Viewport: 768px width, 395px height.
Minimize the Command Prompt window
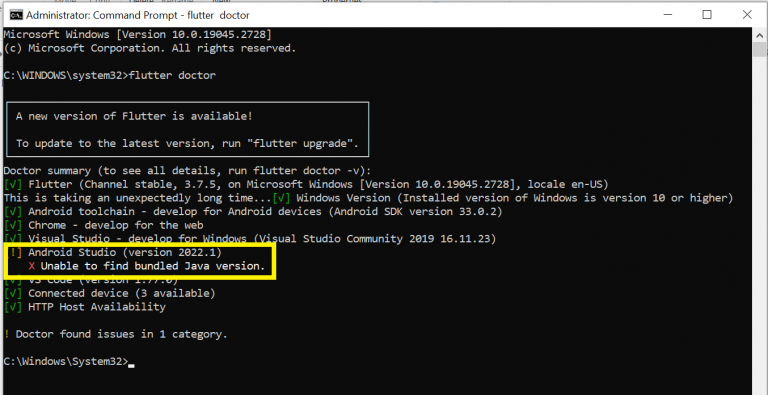pos(667,15)
